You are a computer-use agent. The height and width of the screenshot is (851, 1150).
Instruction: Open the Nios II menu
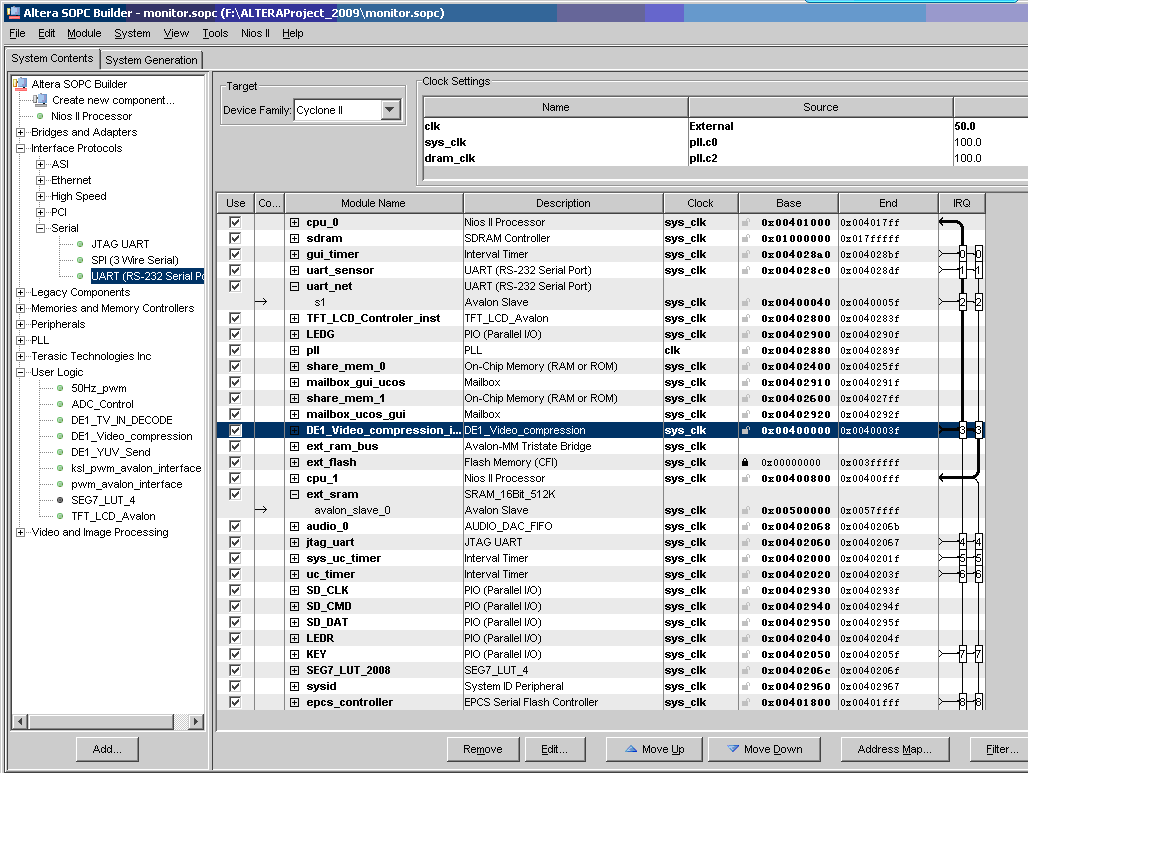(x=255, y=33)
